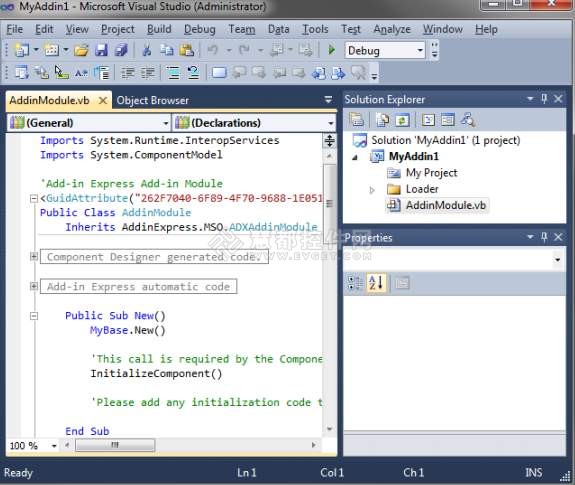Click the Display Parameter Info icon
575x485 pixels.
[x=41, y=73]
